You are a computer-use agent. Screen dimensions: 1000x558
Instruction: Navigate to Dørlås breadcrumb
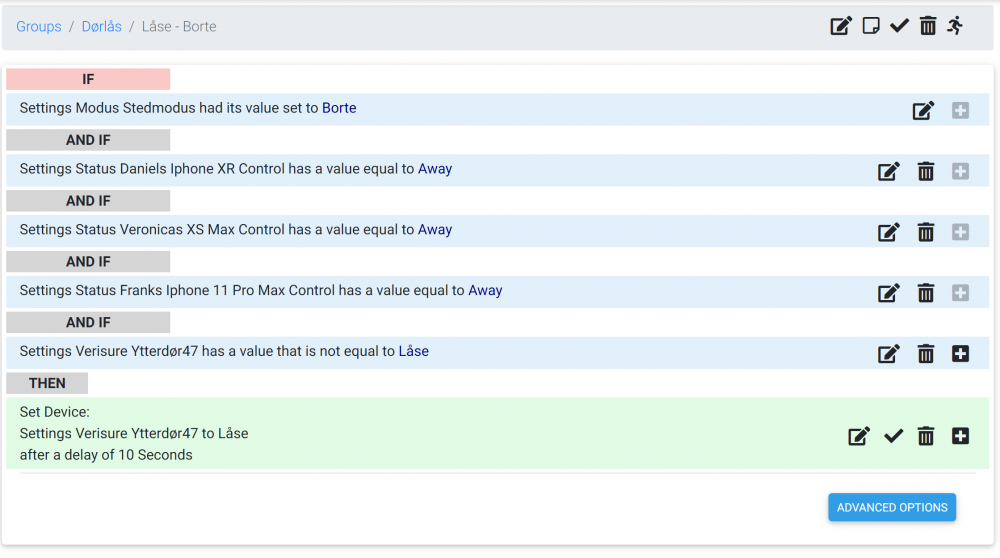click(101, 26)
